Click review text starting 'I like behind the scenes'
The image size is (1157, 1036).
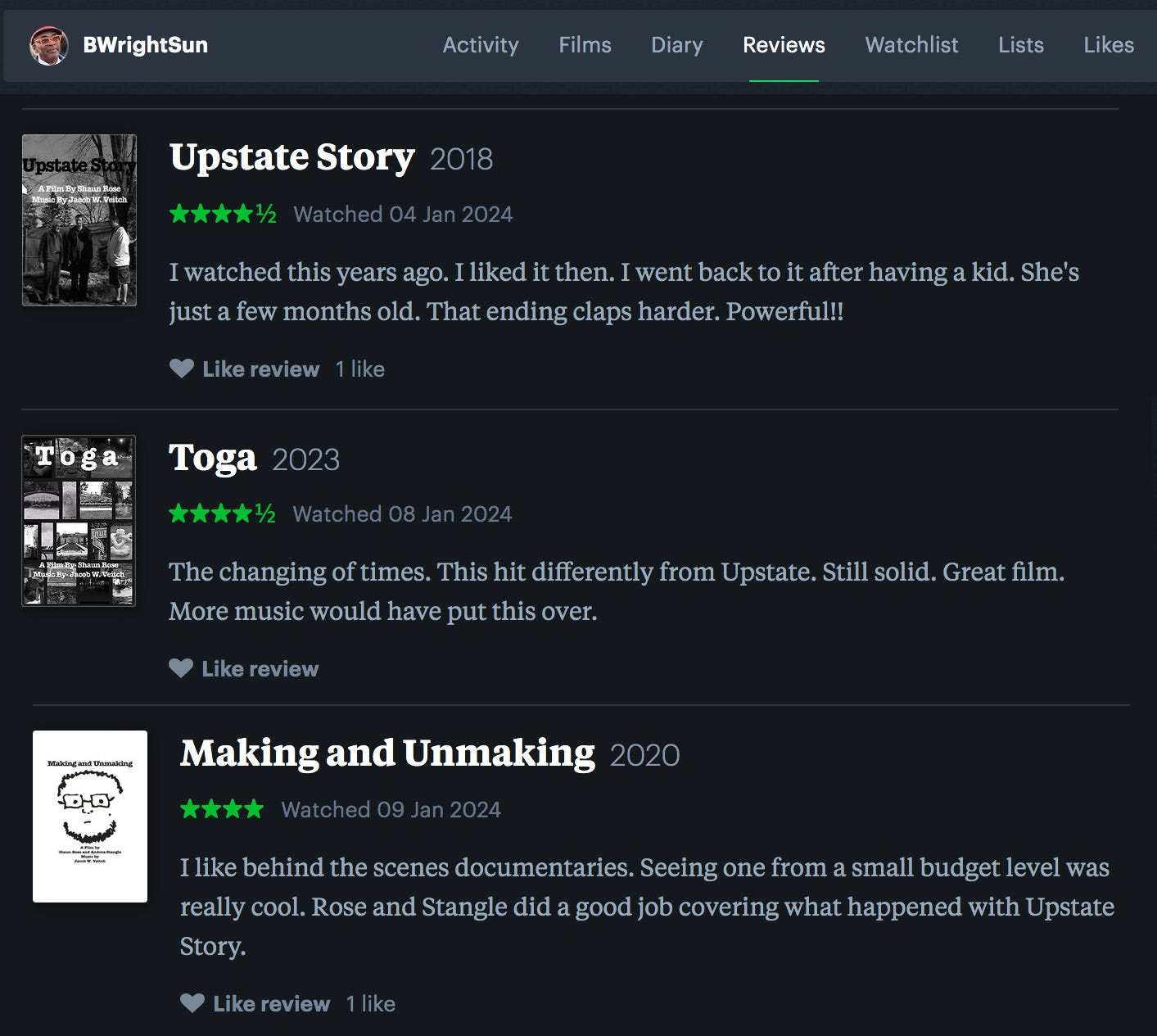[647, 907]
